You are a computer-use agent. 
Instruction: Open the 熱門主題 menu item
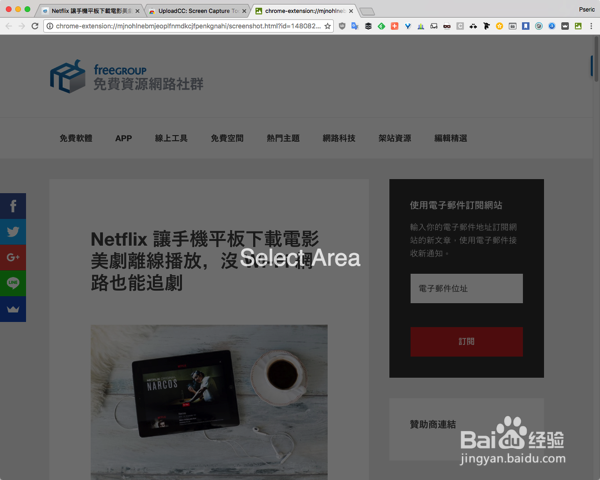(x=283, y=138)
